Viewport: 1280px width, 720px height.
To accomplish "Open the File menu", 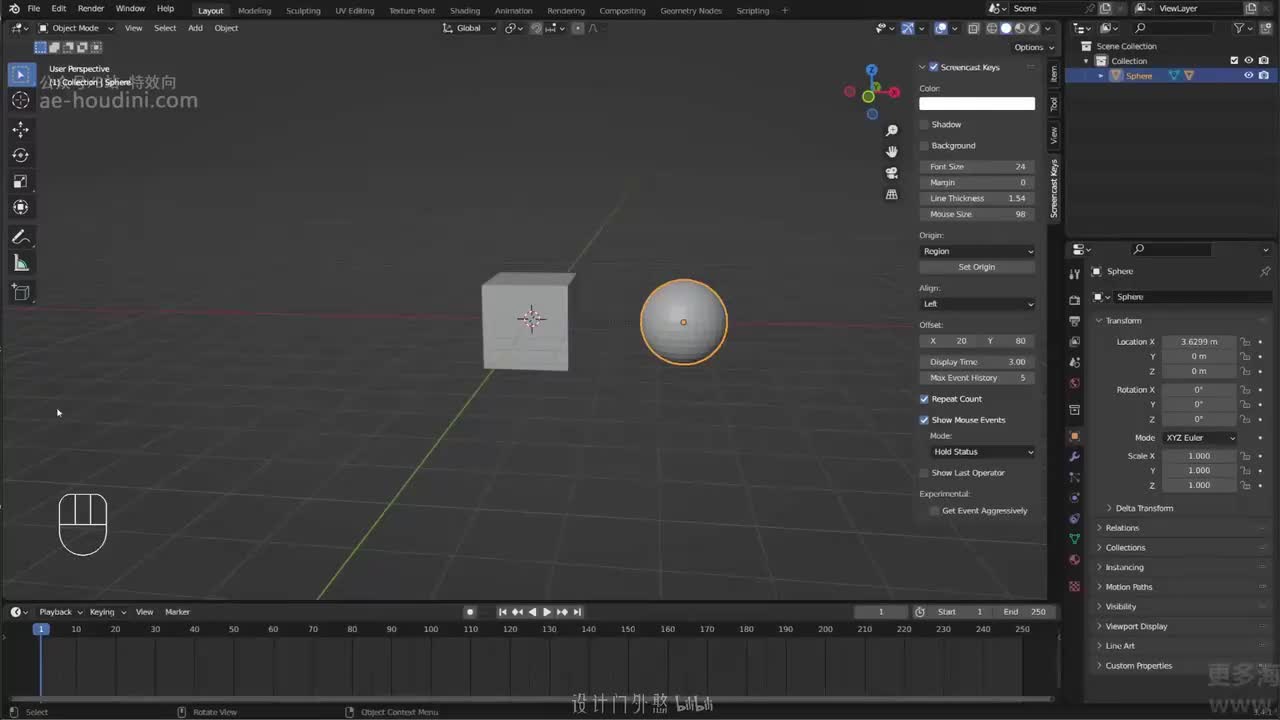I will [34, 9].
